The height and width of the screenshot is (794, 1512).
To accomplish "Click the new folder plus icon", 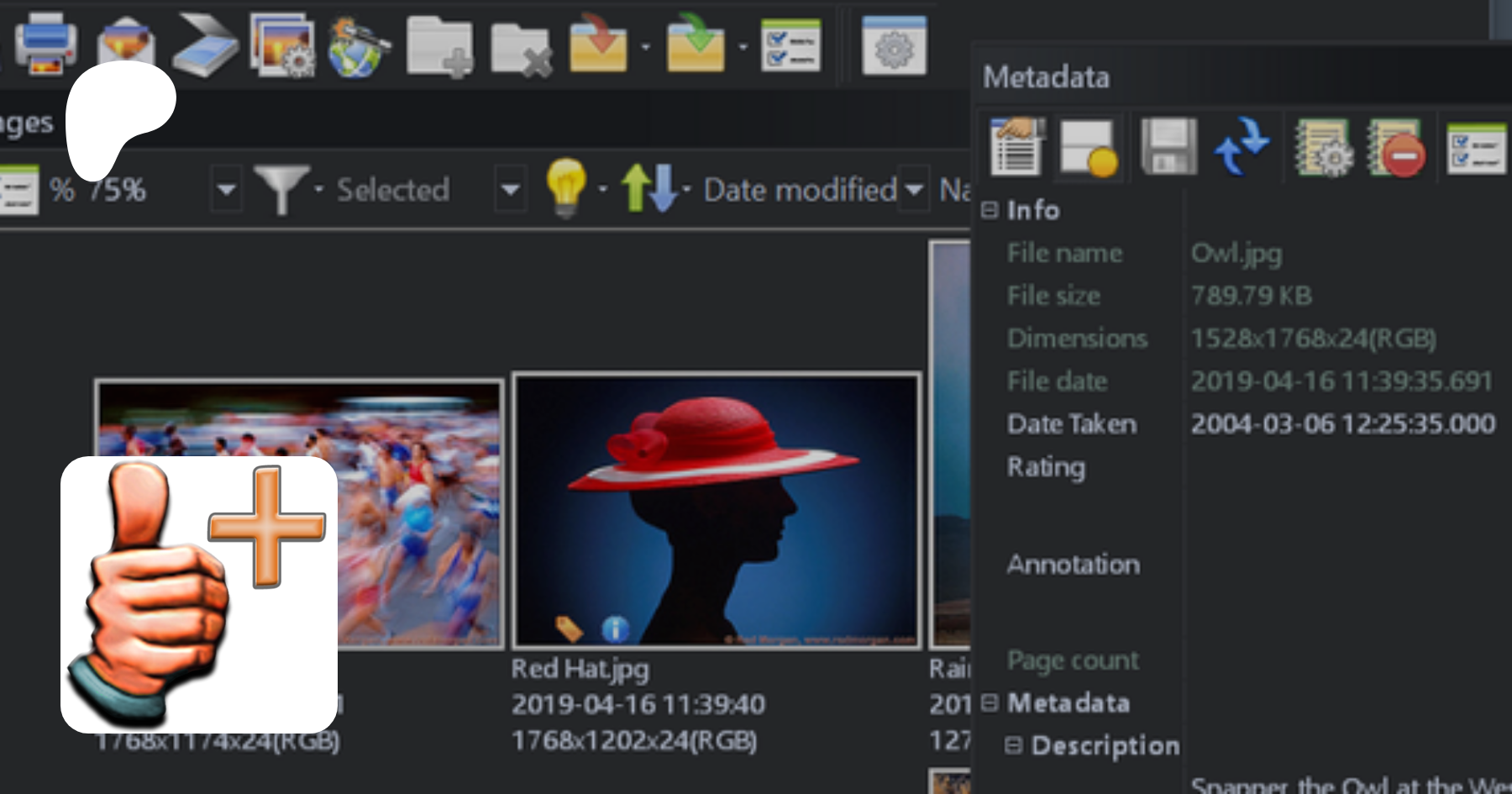I will (438, 48).
